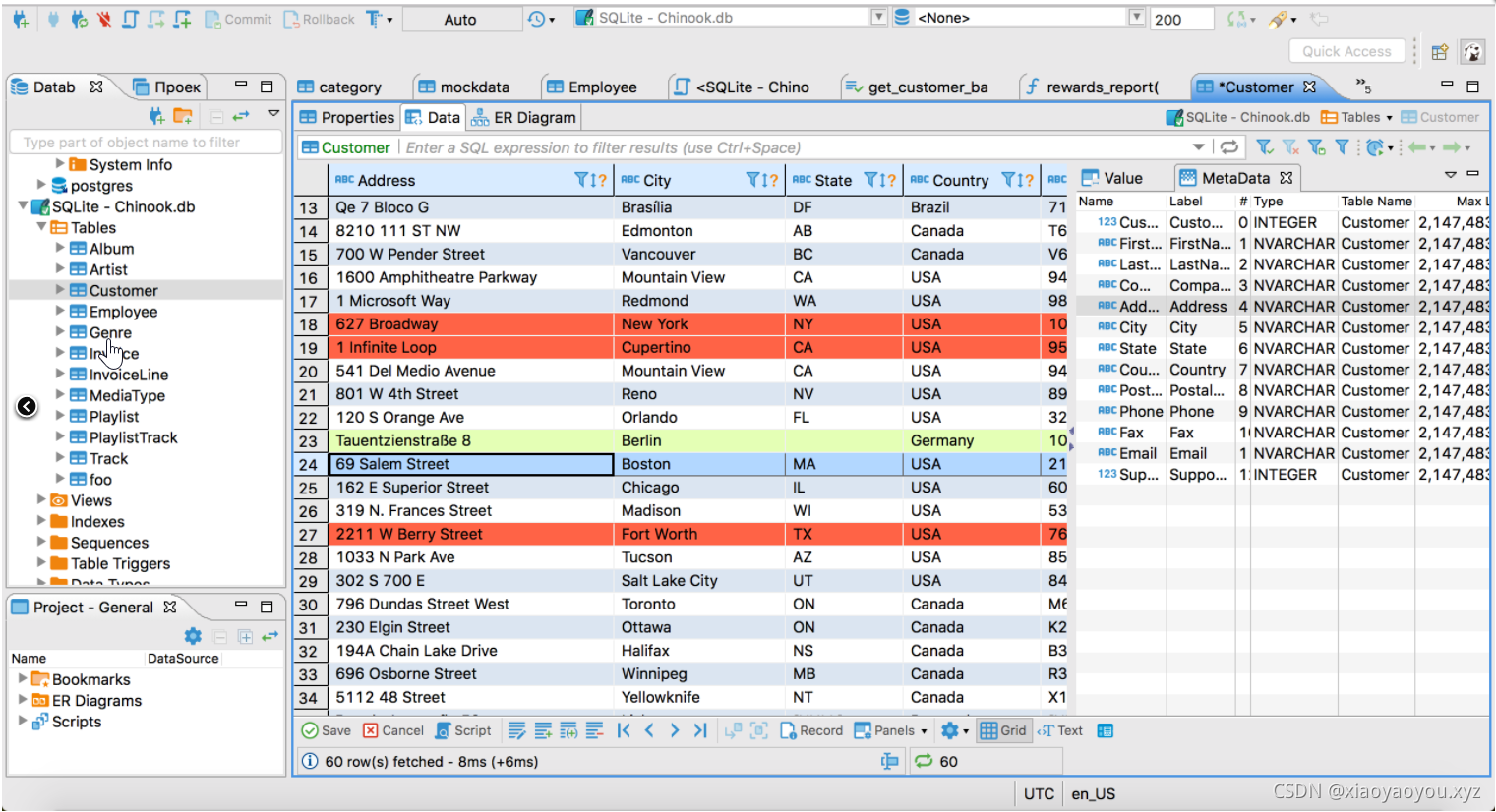Generate a Script from the changes
The height and width of the screenshot is (812, 1496).
[x=462, y=730]
